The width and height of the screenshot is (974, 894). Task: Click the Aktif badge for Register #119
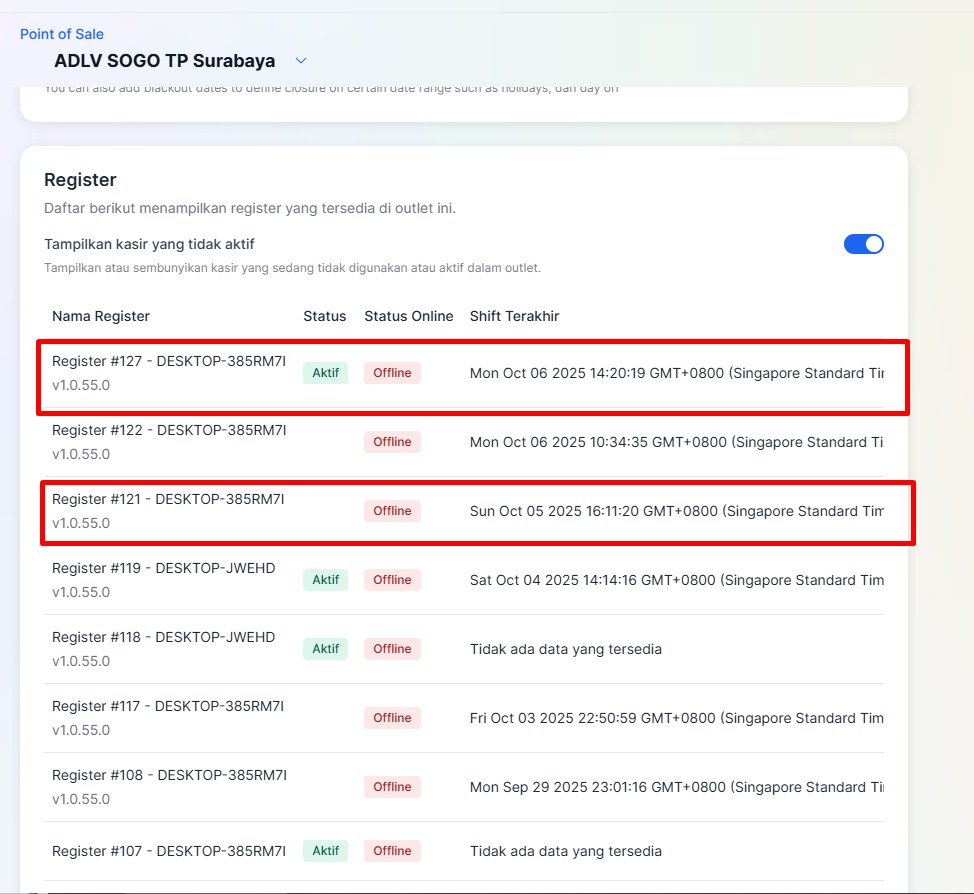point(325,580)
